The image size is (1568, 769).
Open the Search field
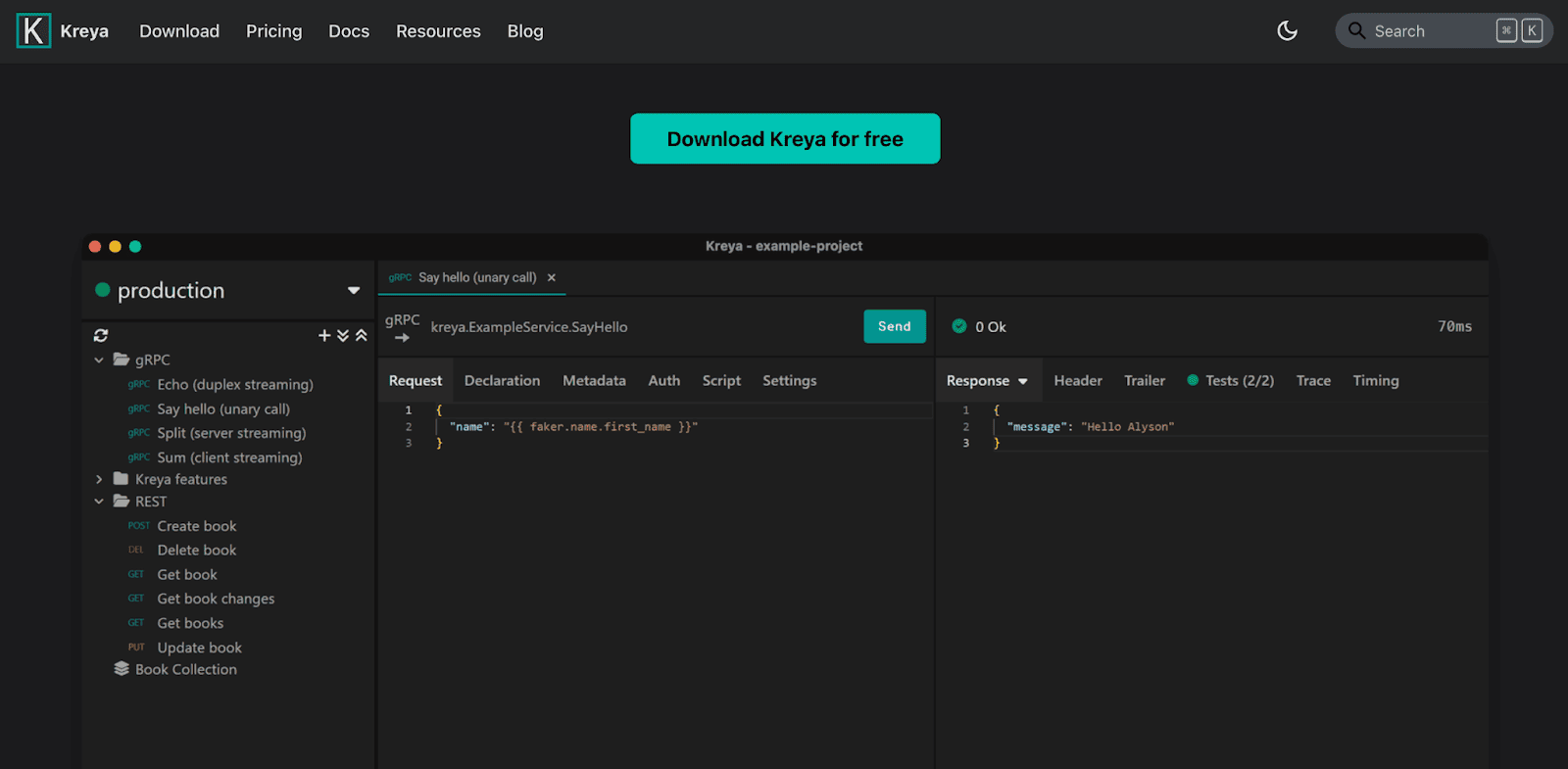coord(1444,31)
